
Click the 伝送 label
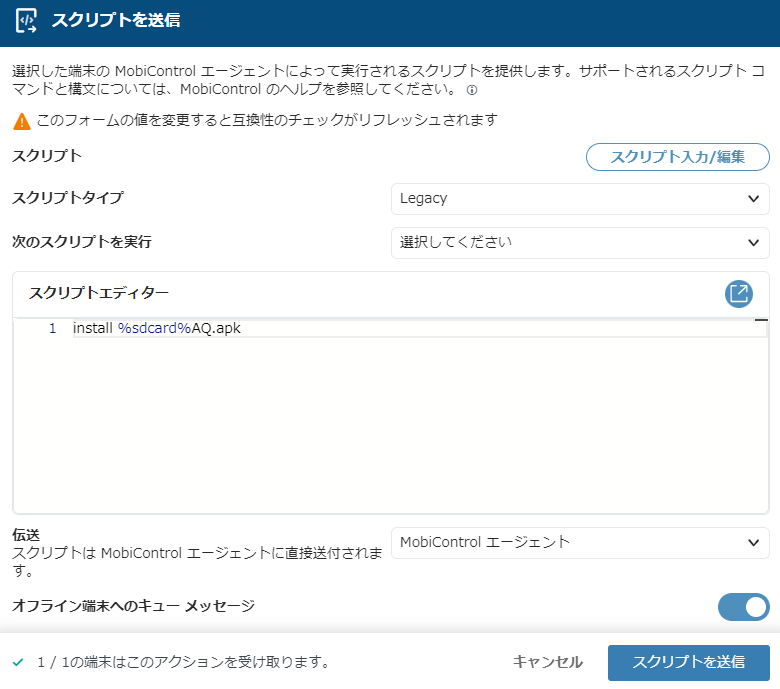(x=26, y=535)
